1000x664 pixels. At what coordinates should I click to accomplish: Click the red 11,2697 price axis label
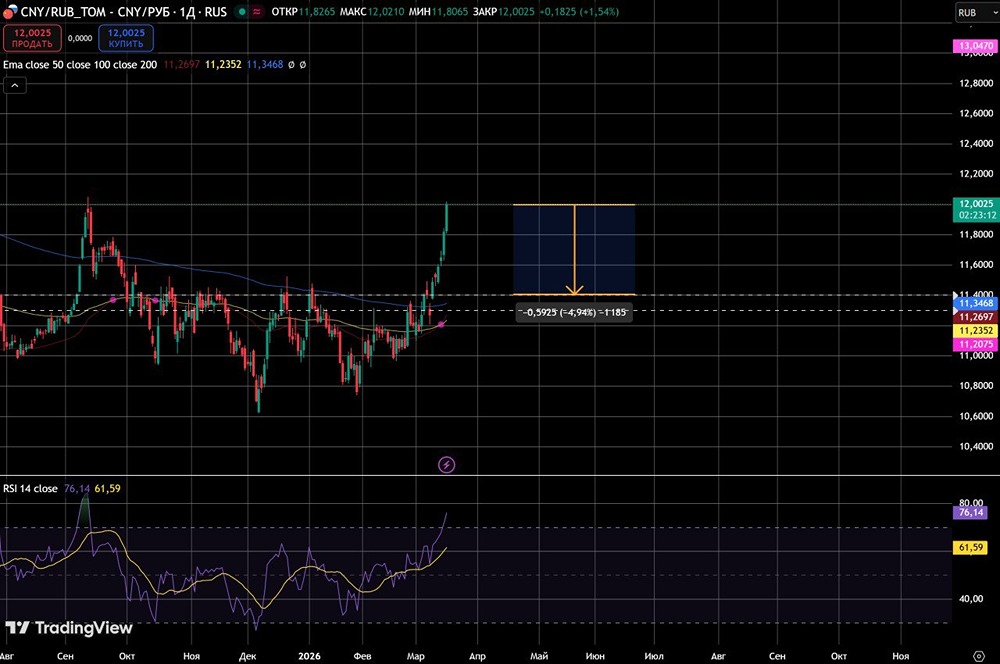[976, 317]
